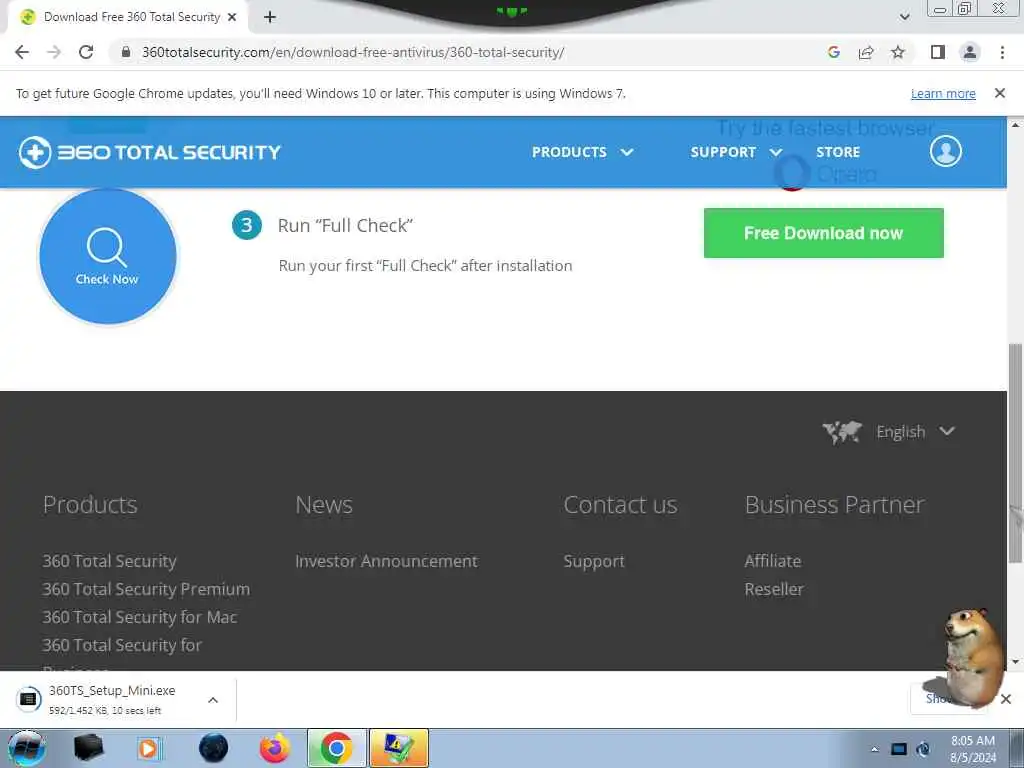Click the scrollbar down arrow
The width and height of the screenshot is (1024, 768).
(1016, 662)
